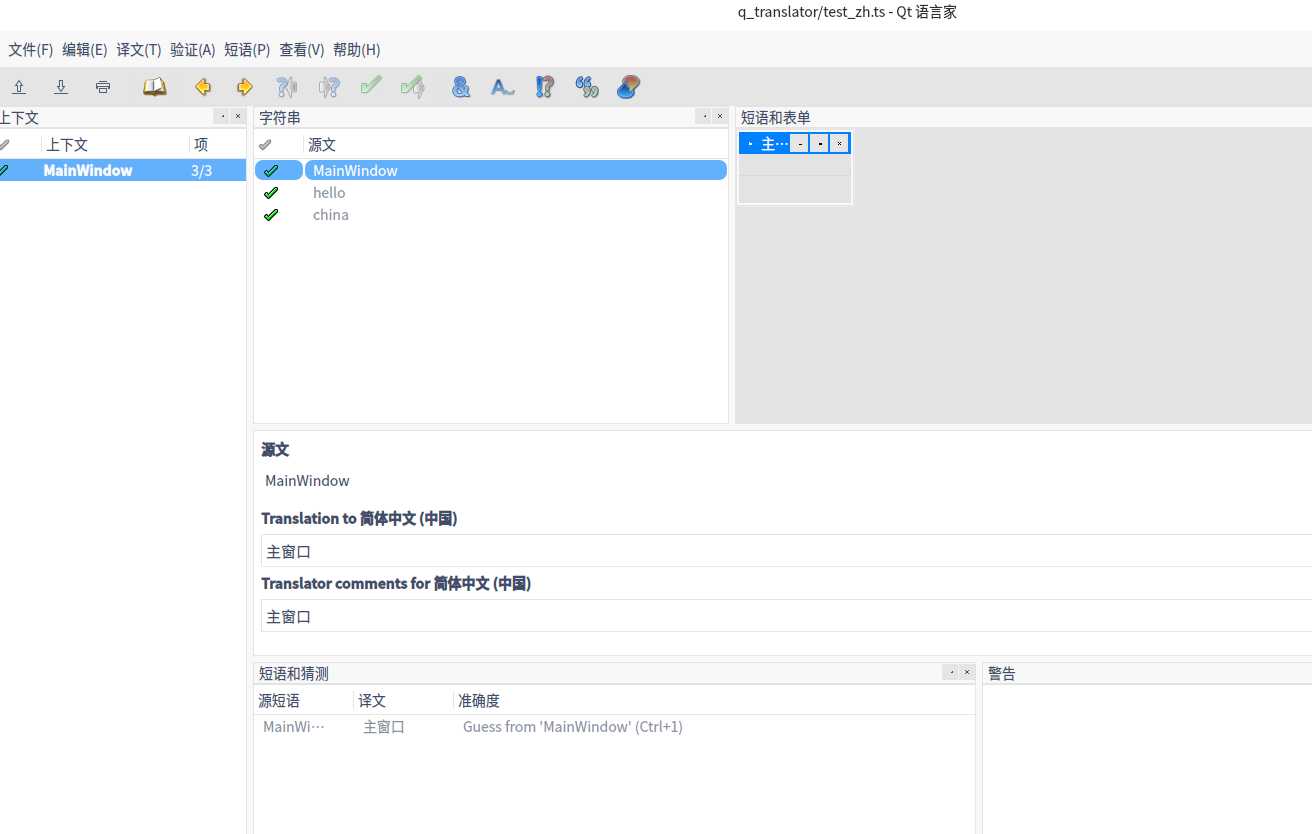Float the 短语和猜测 panel with its dock button

tap(951, 672)
